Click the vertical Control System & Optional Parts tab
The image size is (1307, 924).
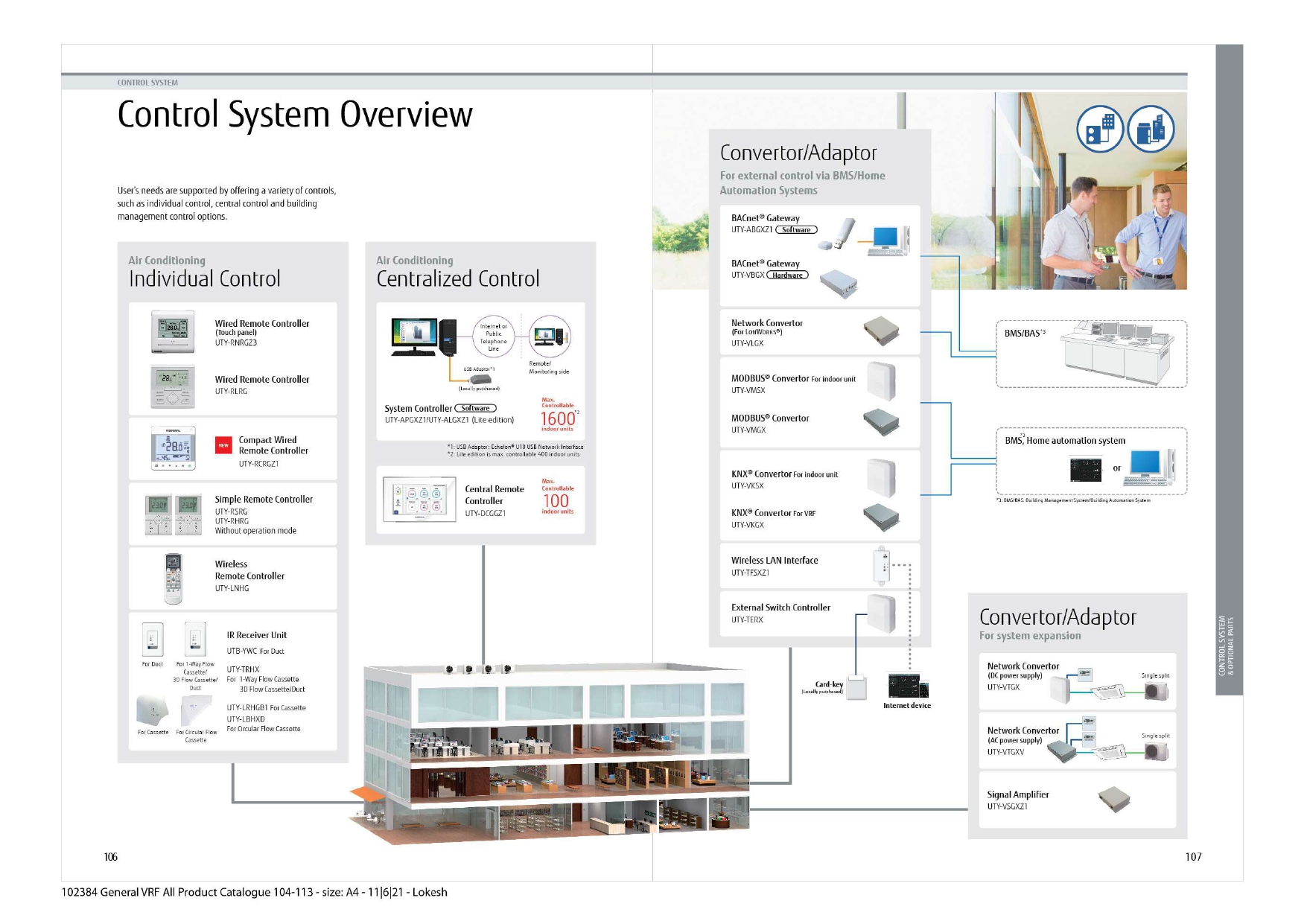[1229, 369]
